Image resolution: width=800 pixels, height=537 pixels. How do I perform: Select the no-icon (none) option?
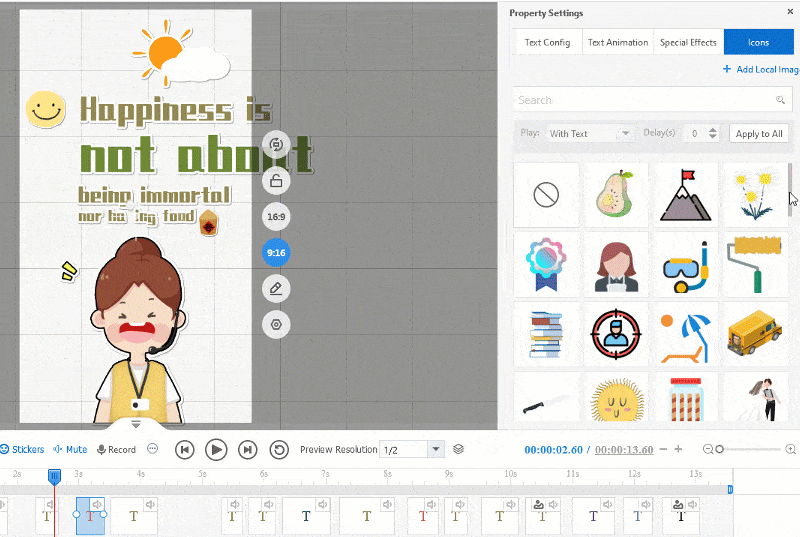click(546, 195)
